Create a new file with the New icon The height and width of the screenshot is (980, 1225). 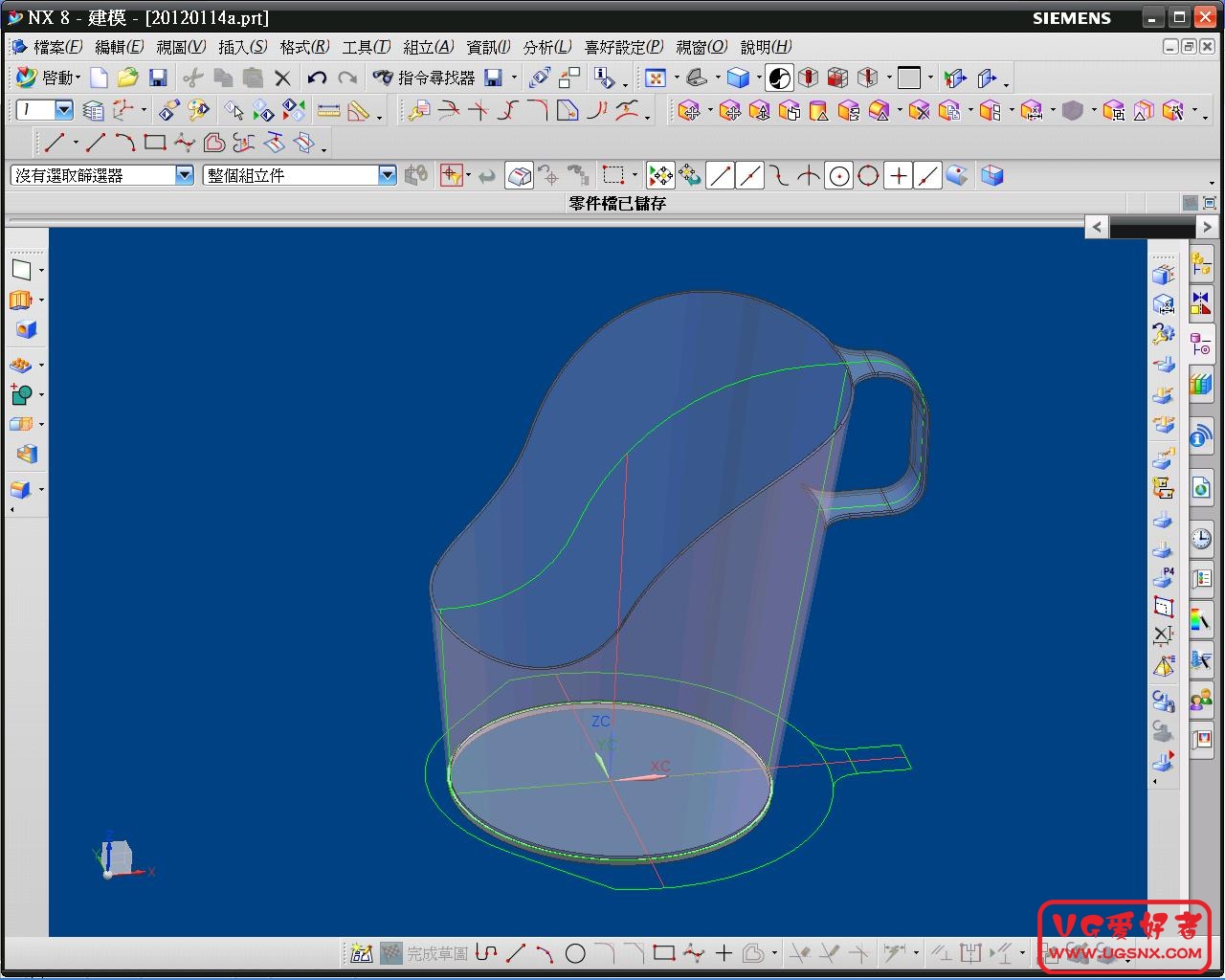pyautogui.click(x=99, y=78)
